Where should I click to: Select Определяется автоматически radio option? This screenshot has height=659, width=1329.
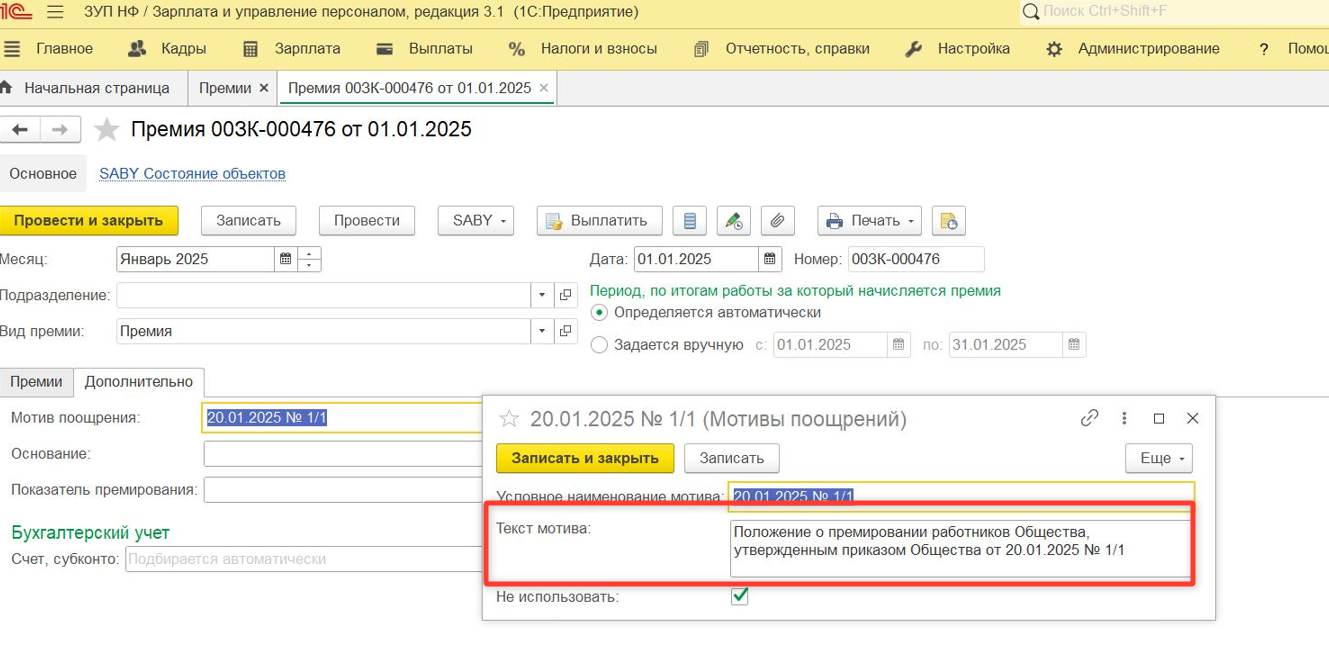coord(600,312)
